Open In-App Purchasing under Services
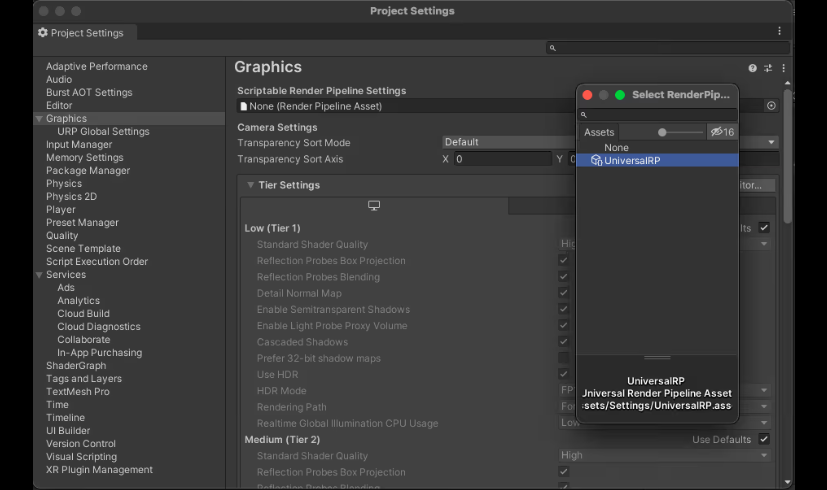The image size is (827, 490). point(99,353)
